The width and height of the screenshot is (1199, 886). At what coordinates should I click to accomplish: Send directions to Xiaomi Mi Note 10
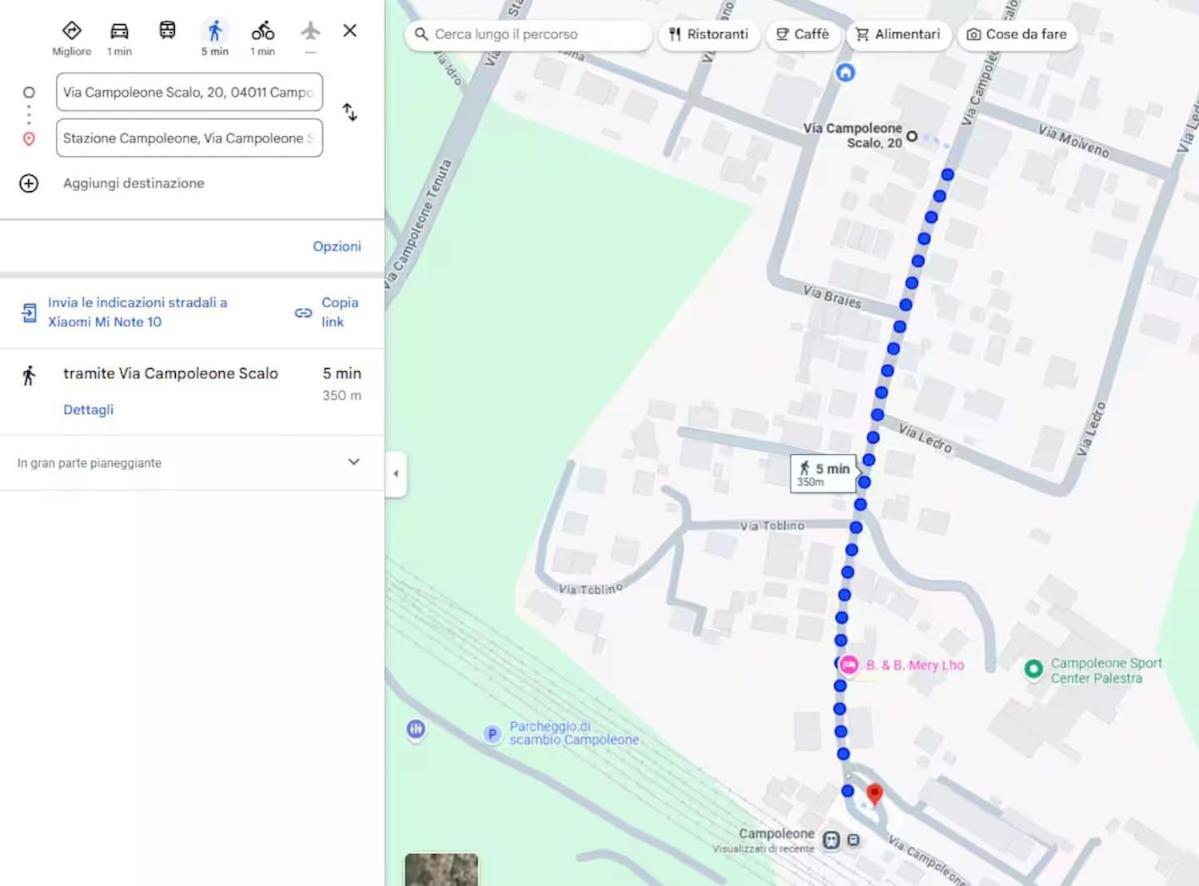click(x=137, y=312)
